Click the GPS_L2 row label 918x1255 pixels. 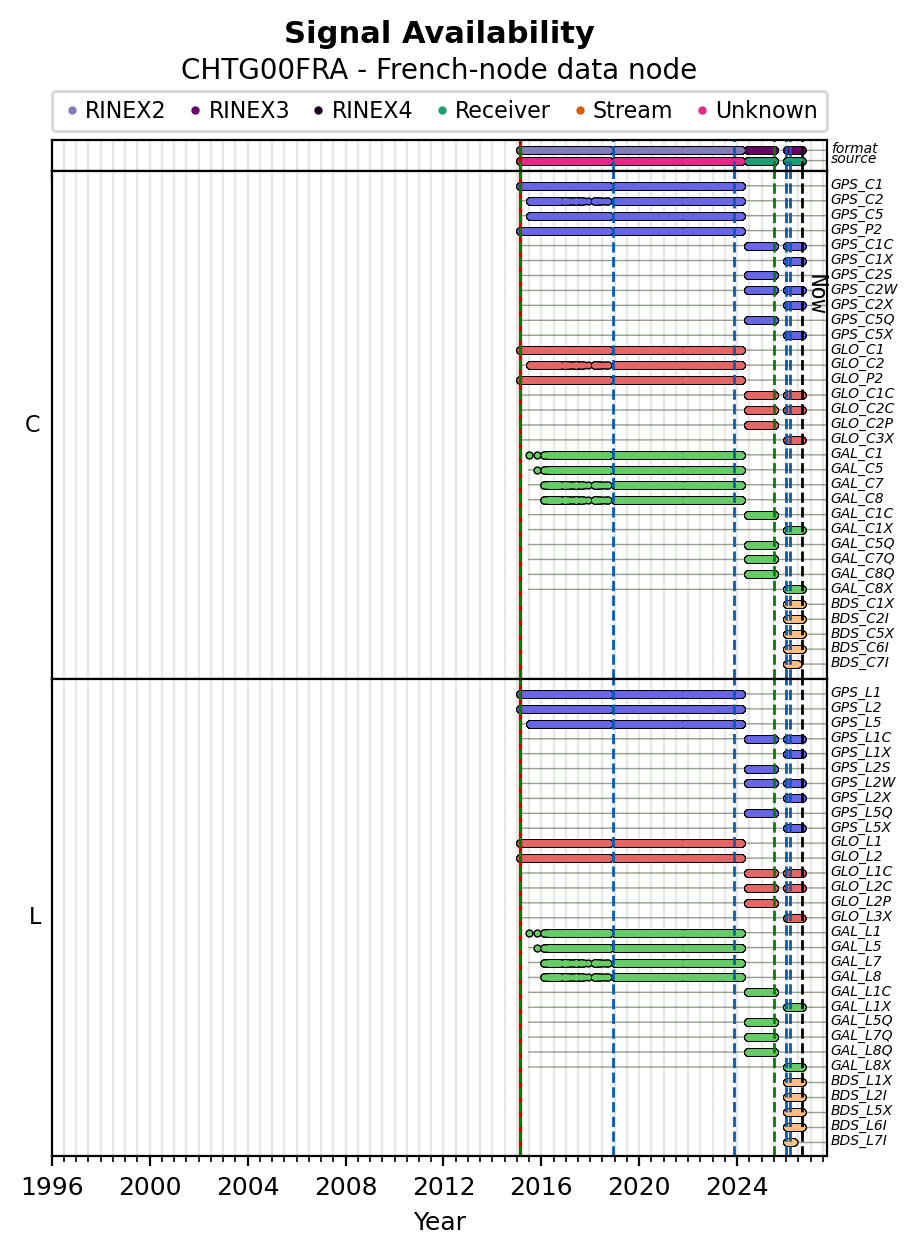click(856, 708)
